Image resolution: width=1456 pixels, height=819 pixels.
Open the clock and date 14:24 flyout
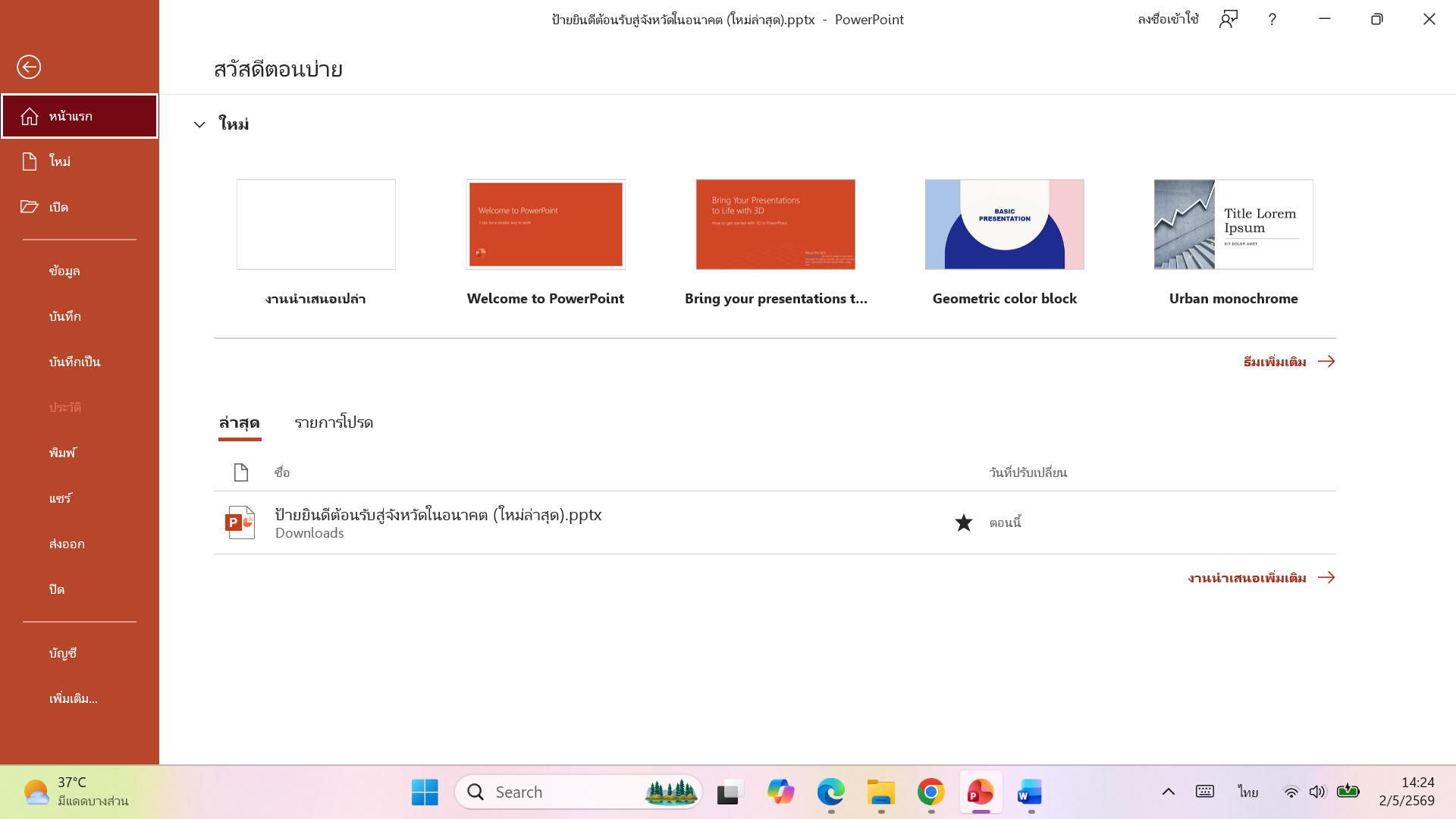[x=1407, y=792]
